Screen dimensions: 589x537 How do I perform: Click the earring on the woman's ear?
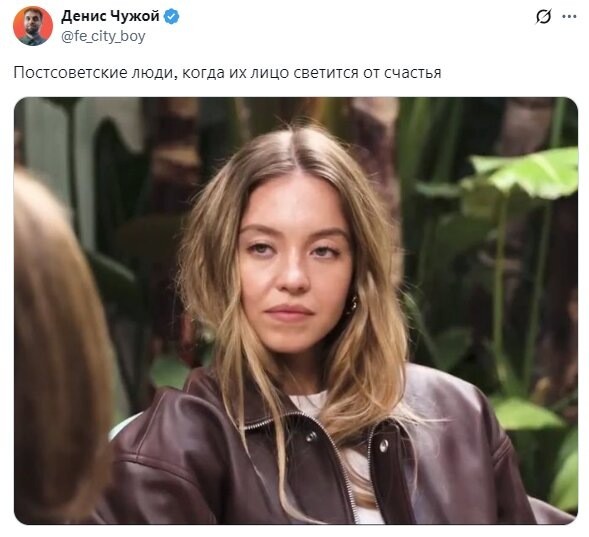click(x=353, y=303)
